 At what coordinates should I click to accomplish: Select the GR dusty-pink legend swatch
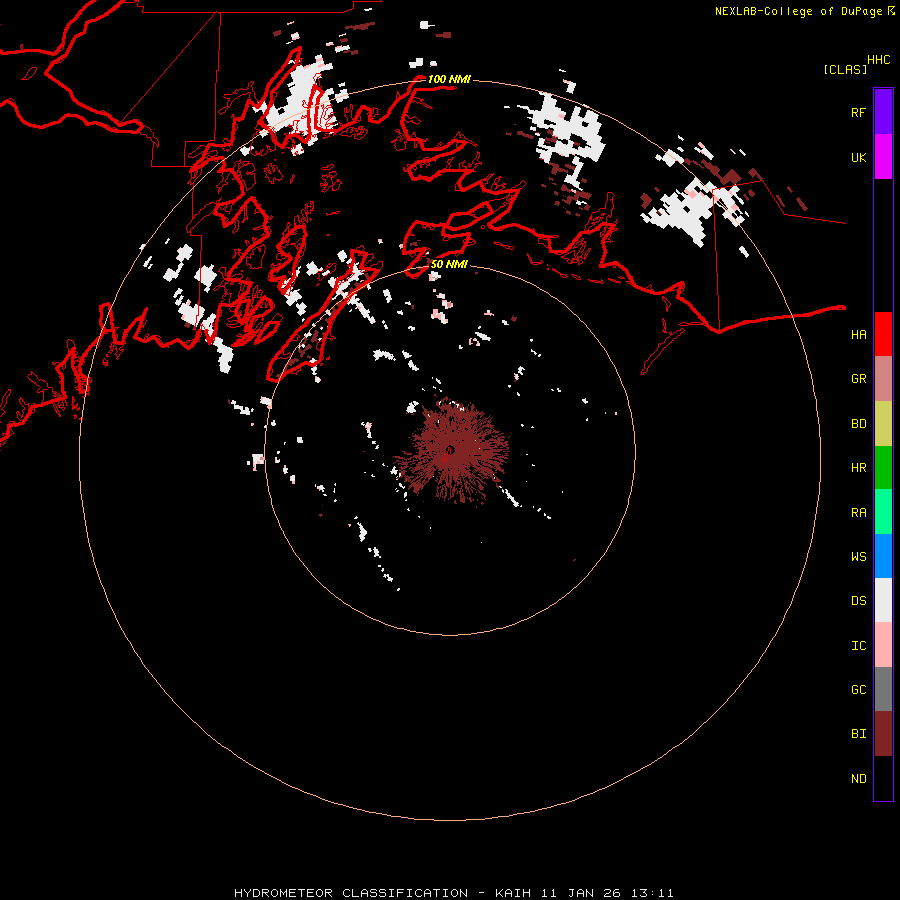coord(883,379)
